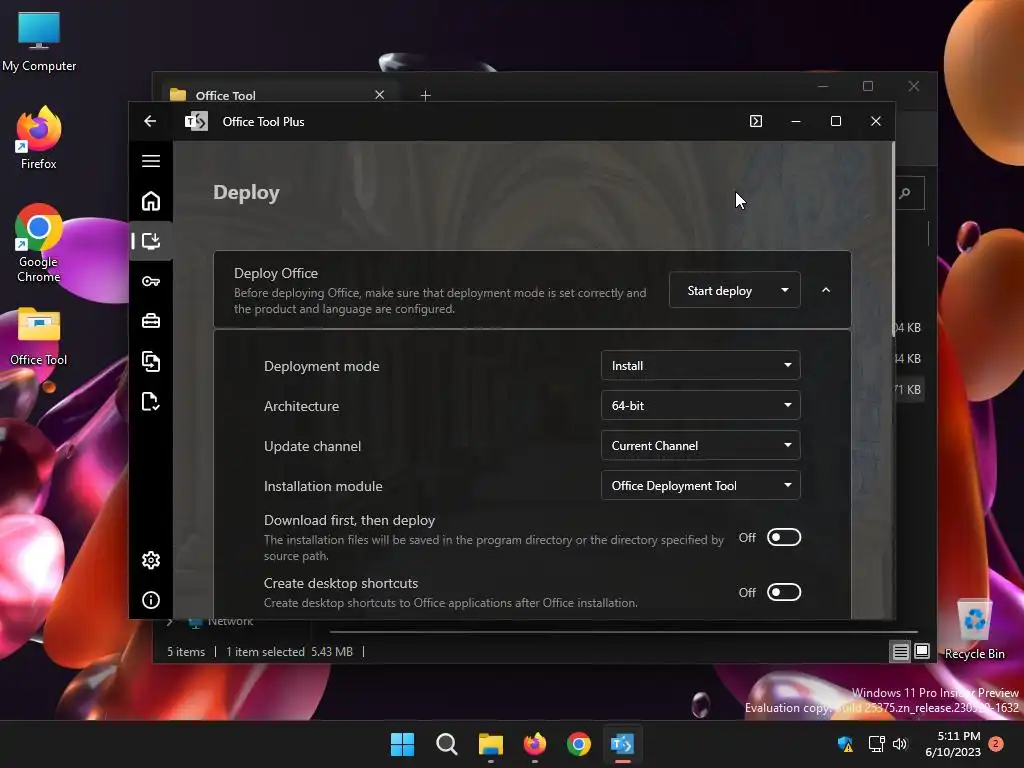1024x768 pixels.
Task: Select the Deploy sidebar icon
Action: pos(151,241)
